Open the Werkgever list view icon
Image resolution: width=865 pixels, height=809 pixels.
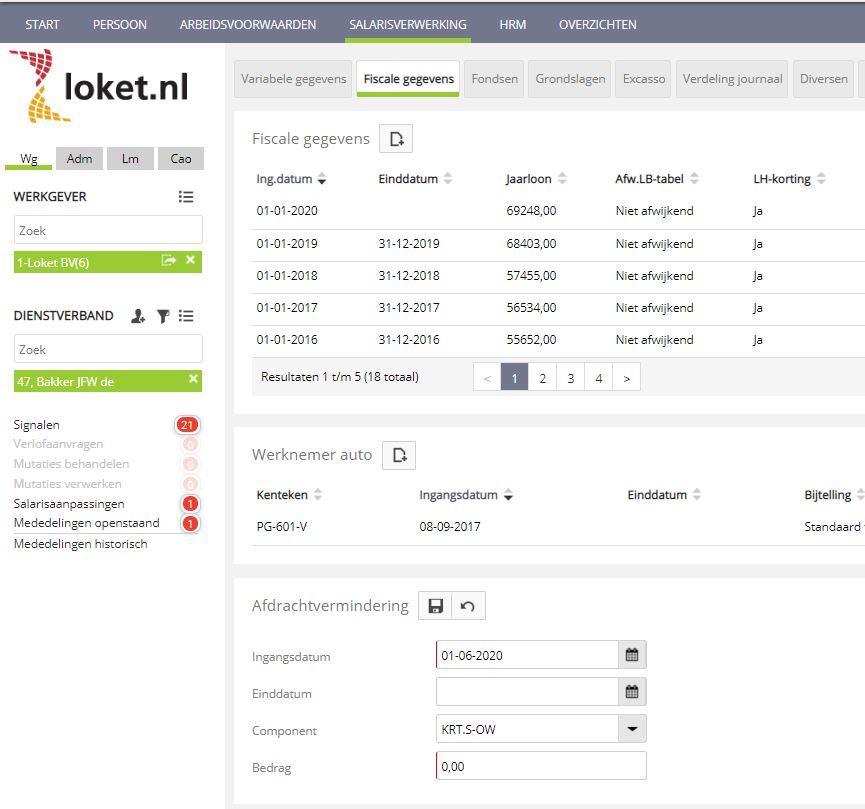185,197
